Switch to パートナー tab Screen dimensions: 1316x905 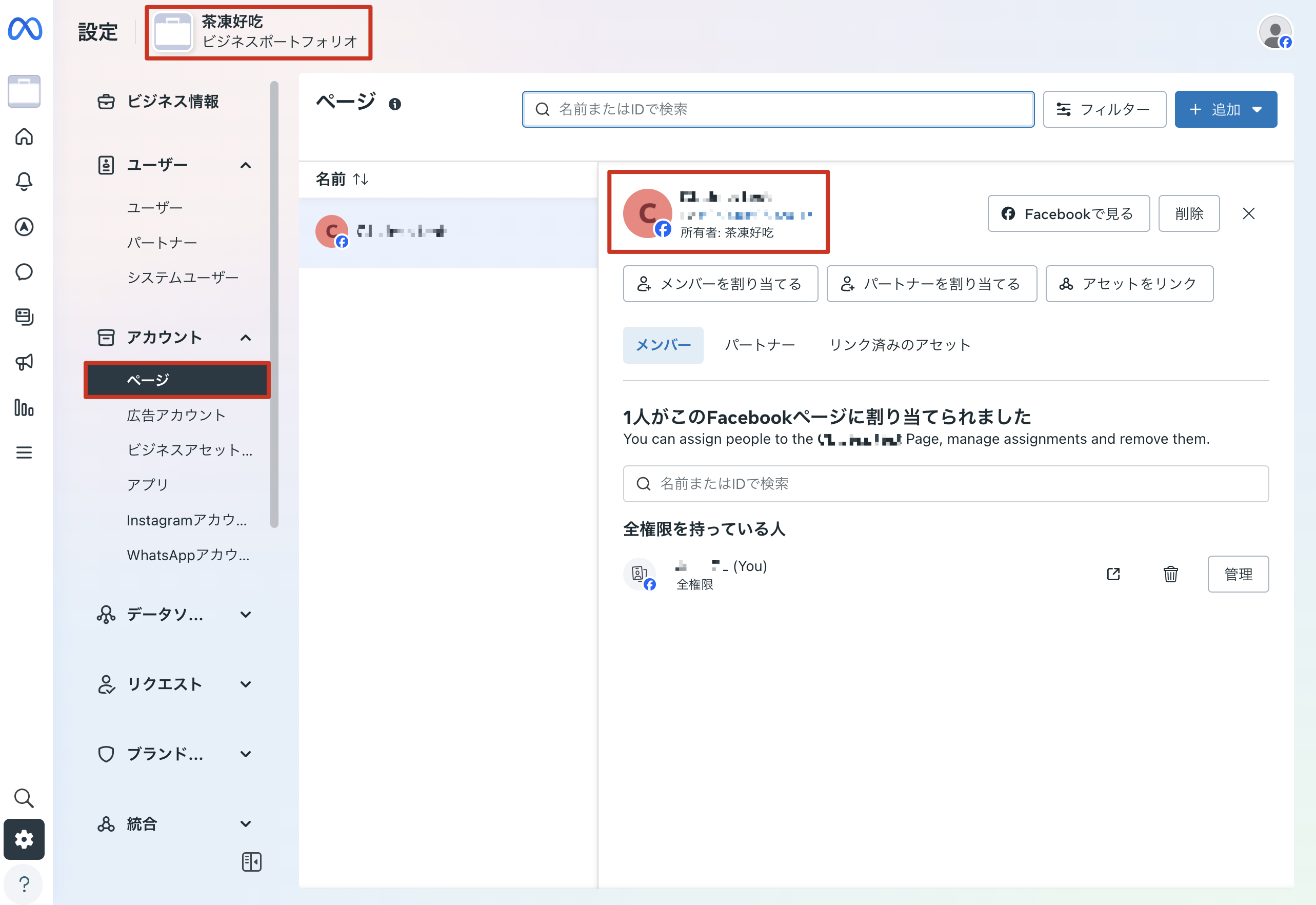pyautogui.click(x=760, y=345)
